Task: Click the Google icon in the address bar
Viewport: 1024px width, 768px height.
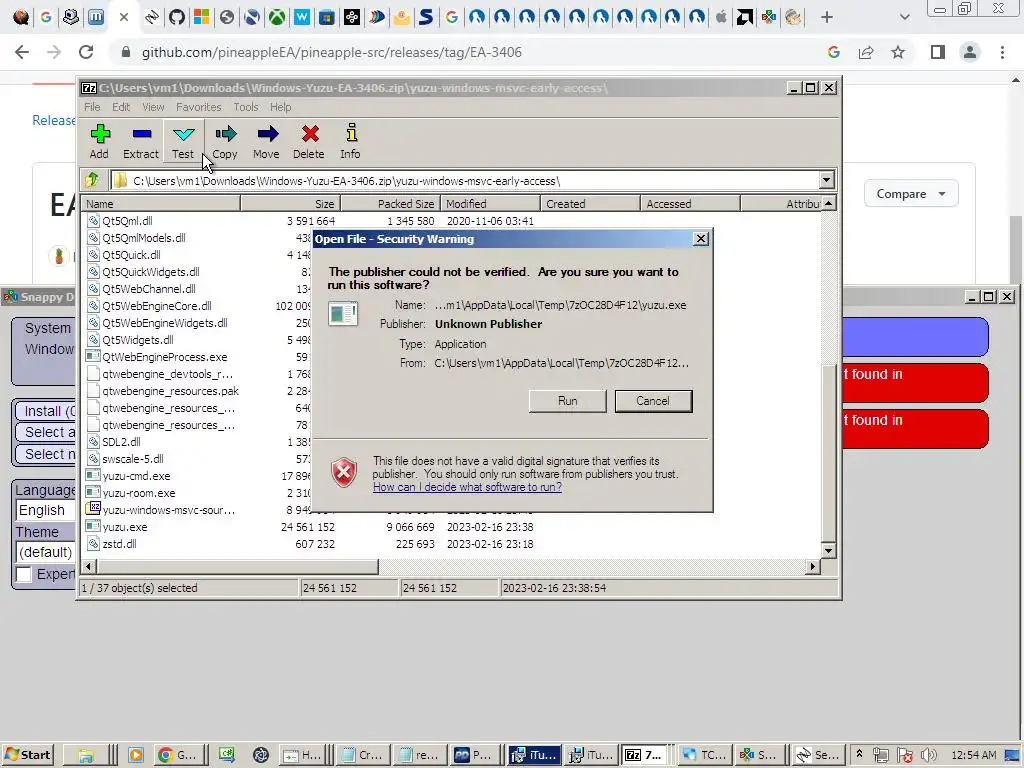Action: coord(834,52)
